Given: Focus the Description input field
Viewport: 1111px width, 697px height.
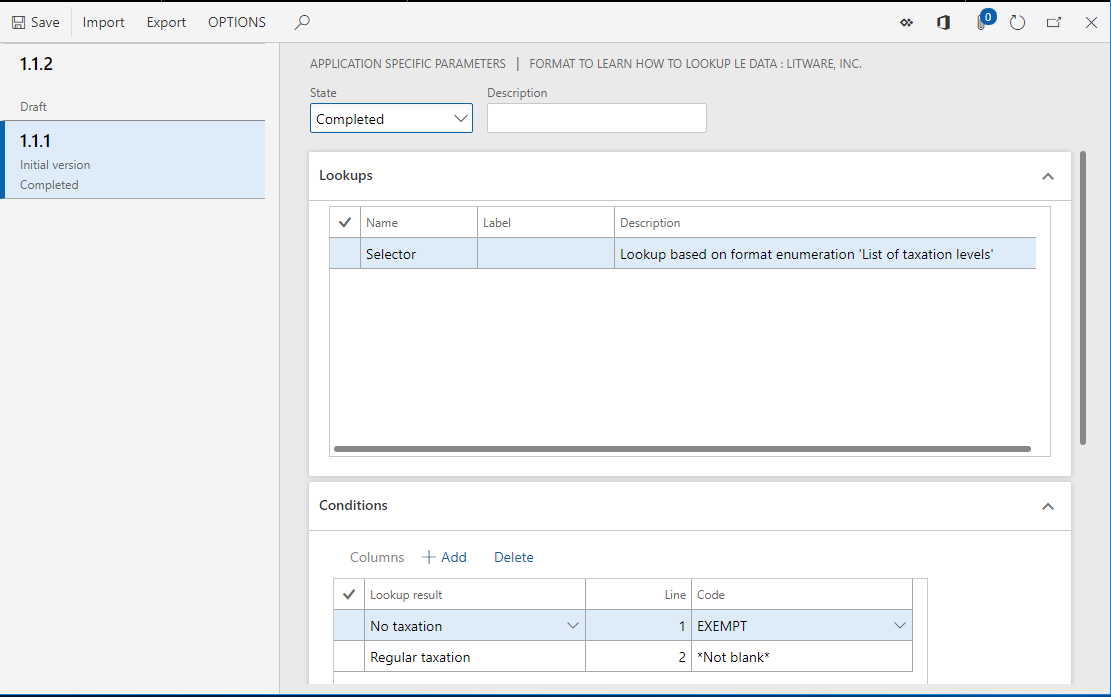Looking at the screenshot, I should 597,118.
